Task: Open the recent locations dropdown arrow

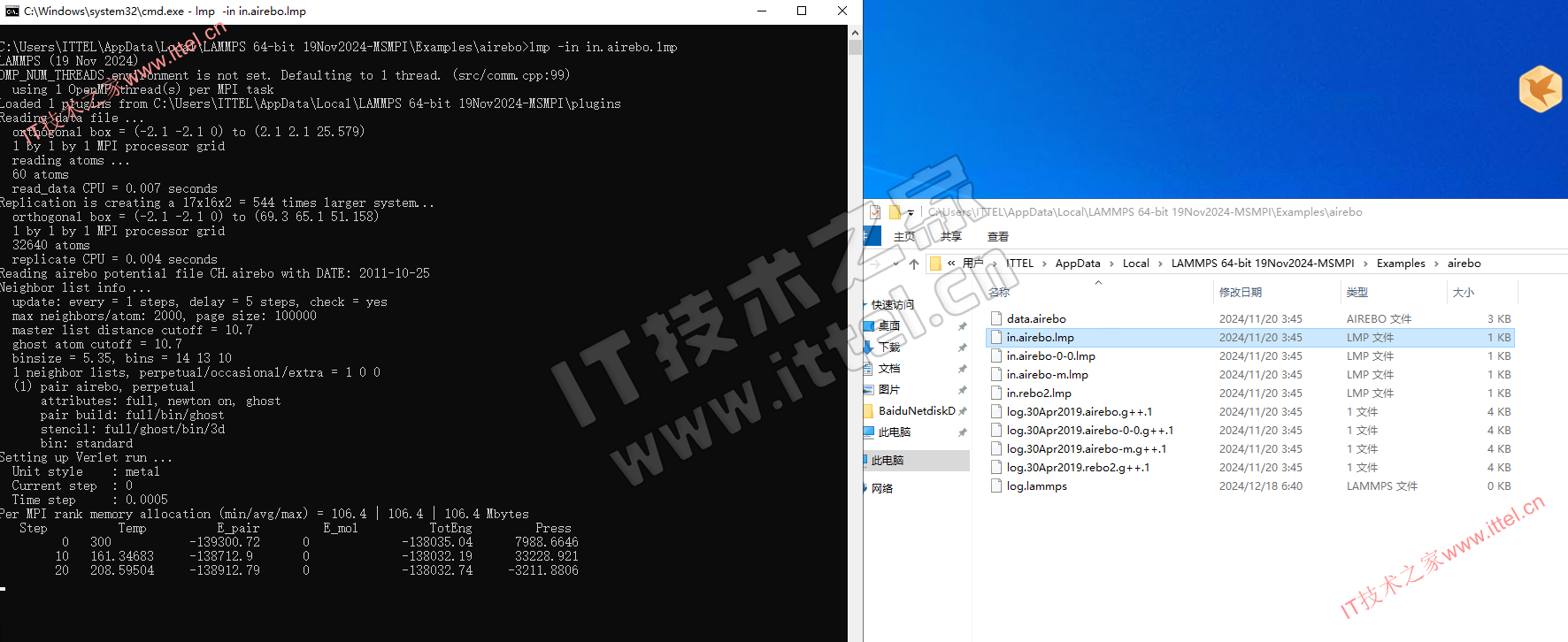Action: [x=895, y=264]
